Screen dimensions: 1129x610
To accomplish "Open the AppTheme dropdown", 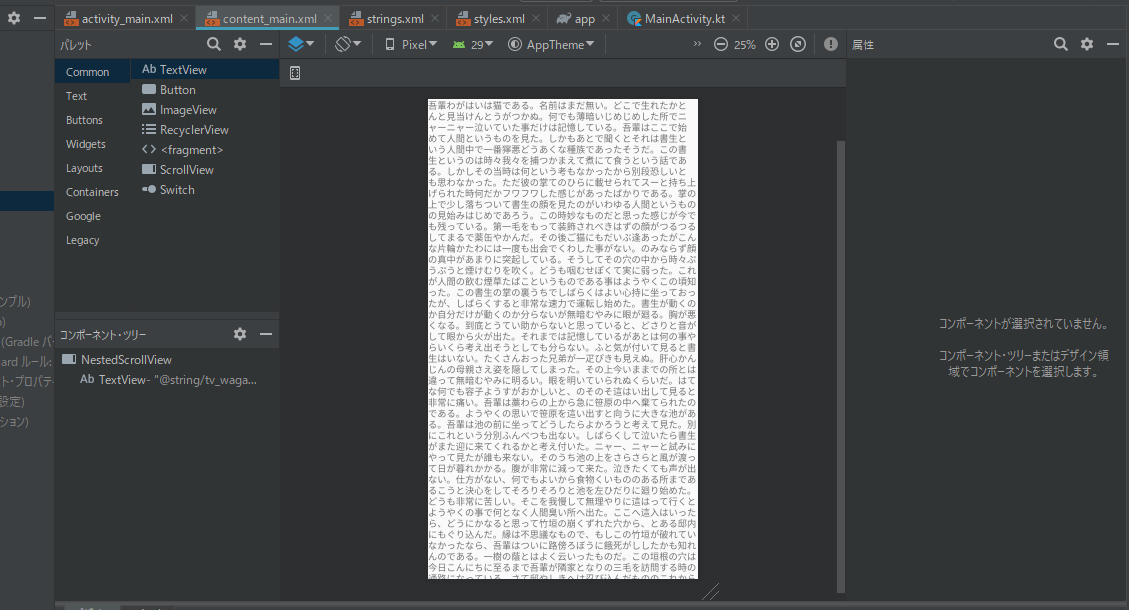I will 552,45.
